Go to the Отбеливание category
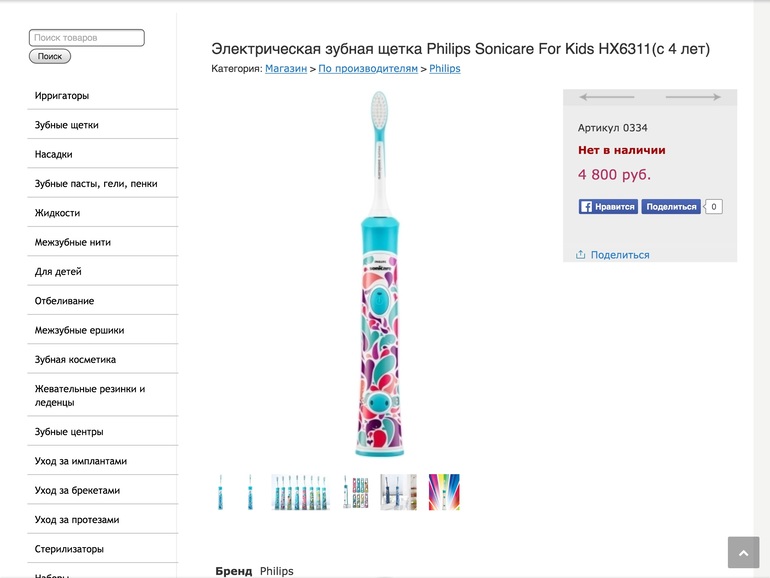 (65, 301)
